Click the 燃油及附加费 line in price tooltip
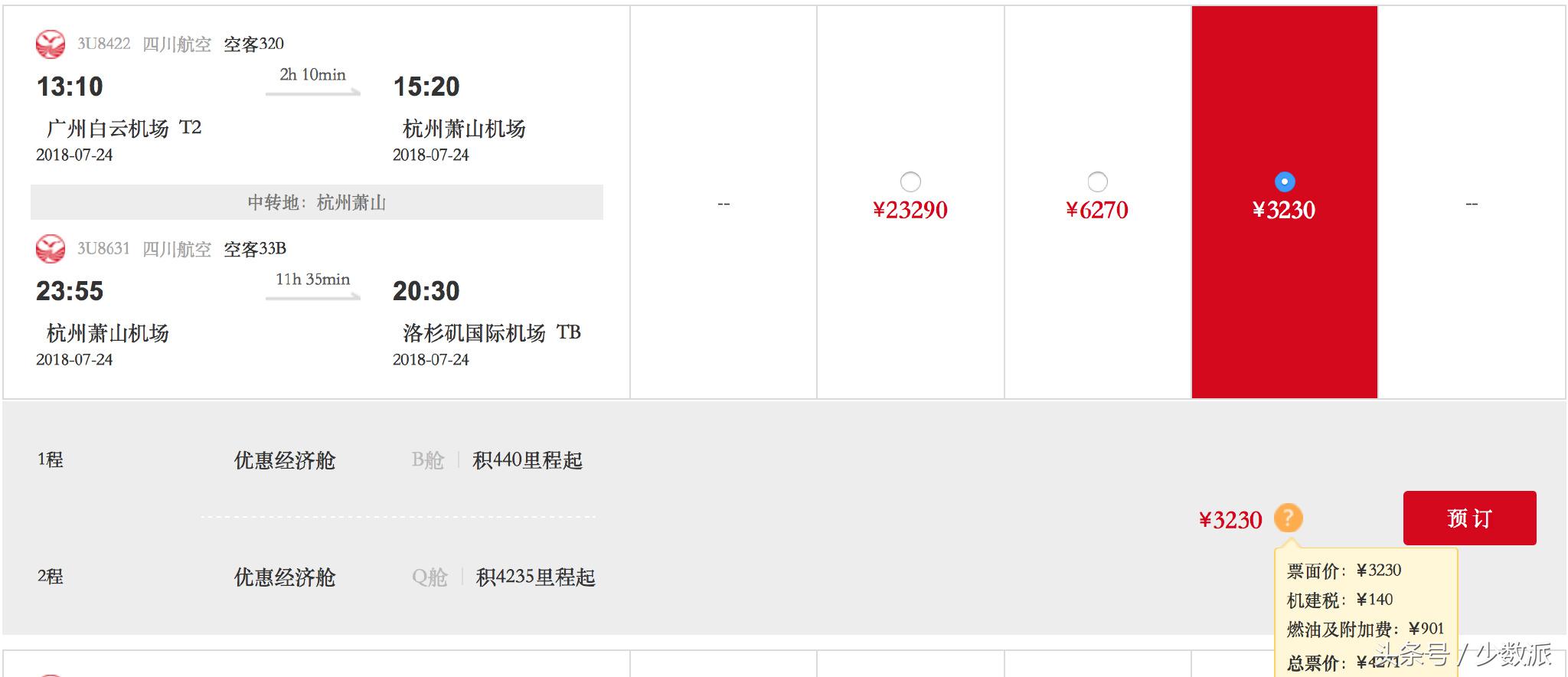 click(1365, 630)
